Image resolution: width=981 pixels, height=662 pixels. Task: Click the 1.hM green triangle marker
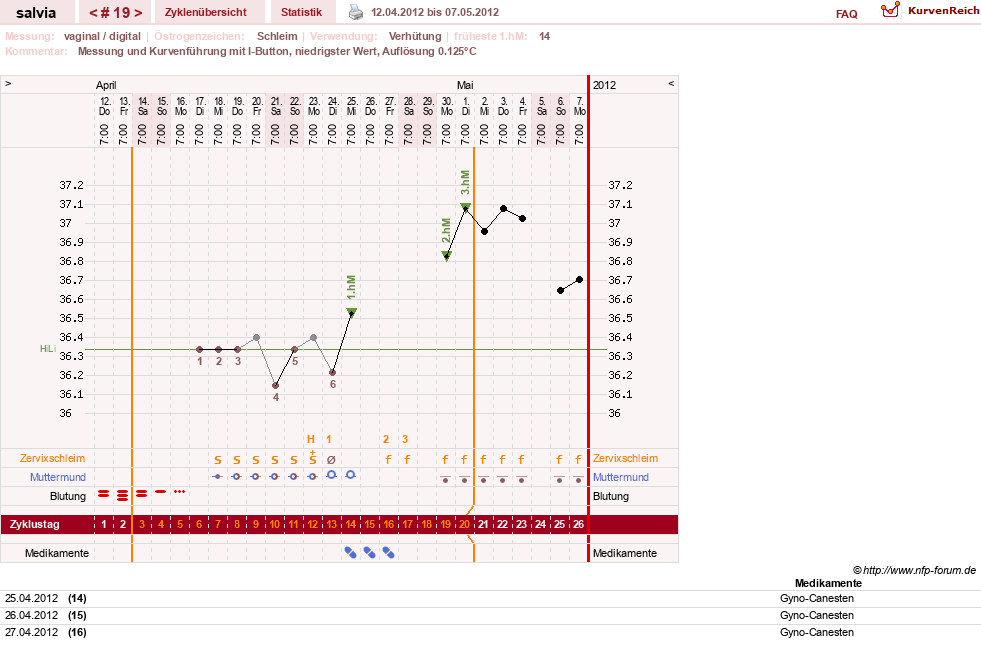tap(352, 313)
